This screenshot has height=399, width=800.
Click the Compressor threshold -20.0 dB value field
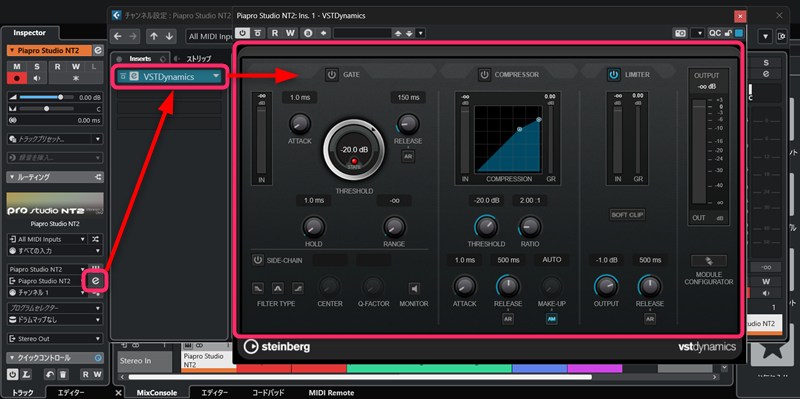click(x=486, y=201)
